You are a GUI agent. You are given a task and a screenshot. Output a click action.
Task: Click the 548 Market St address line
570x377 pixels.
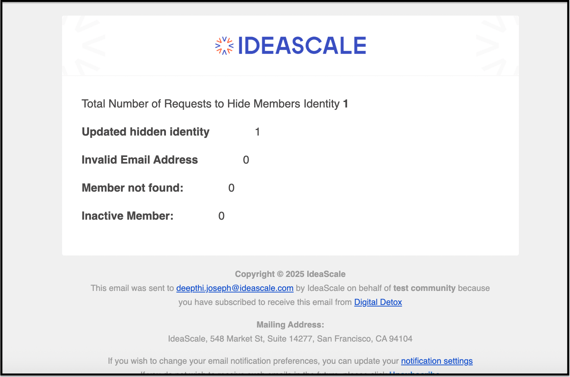(290, 339)
